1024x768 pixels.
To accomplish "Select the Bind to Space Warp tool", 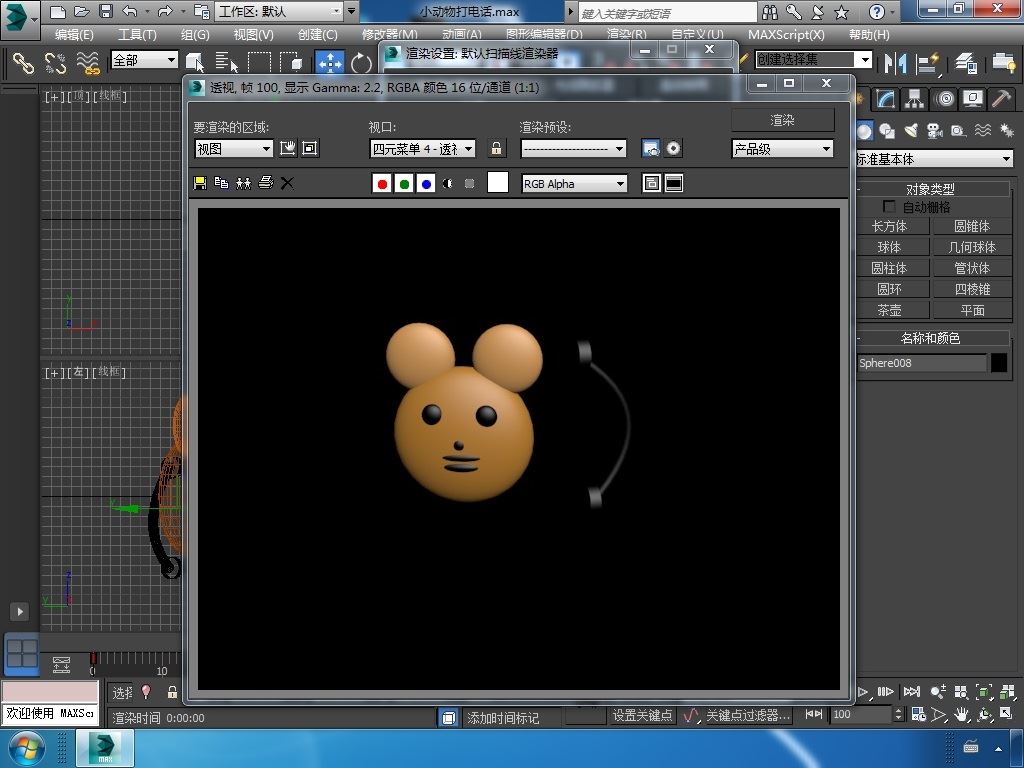I will pyautogui.click(x=88, y=63).
